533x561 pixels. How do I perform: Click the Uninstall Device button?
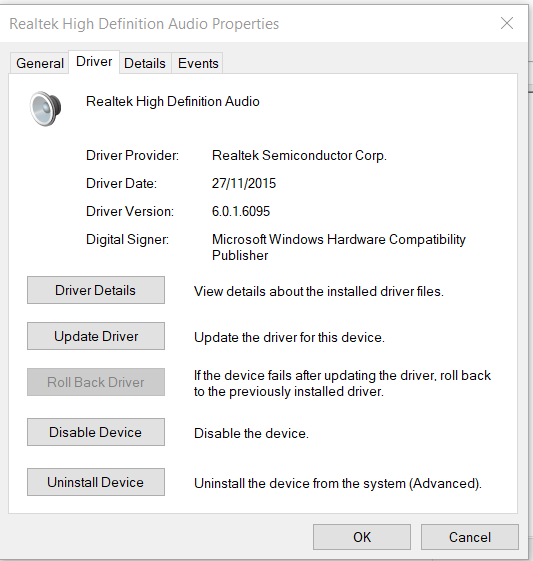(96, 482)
